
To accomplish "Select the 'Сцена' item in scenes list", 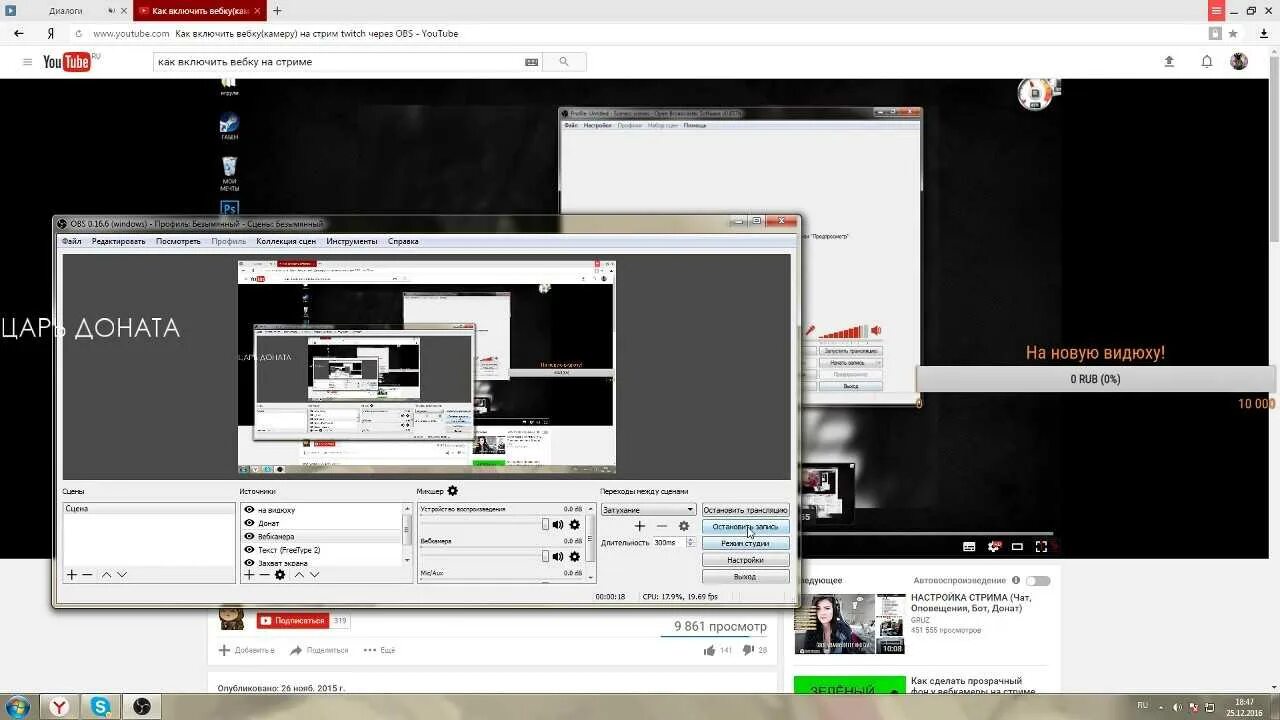I will (148, 509).
